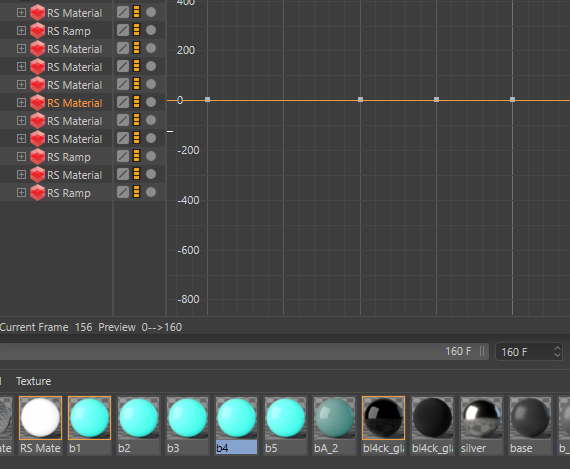Toggle the gray solo circle in the highlighted RS Material row
570x469 pixels.
(x=151, y=102)
